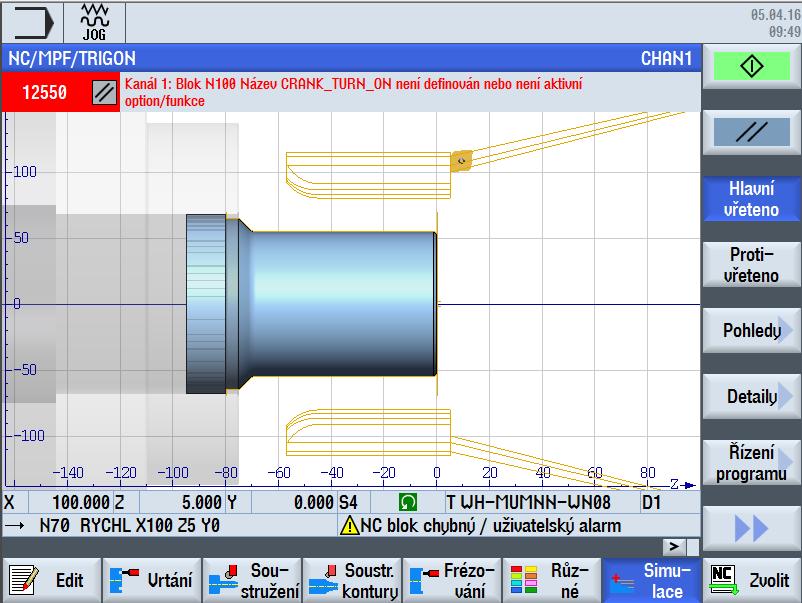Open Řízení programu submenu
This screenshot has width=802, height=603.
point(751,463)
